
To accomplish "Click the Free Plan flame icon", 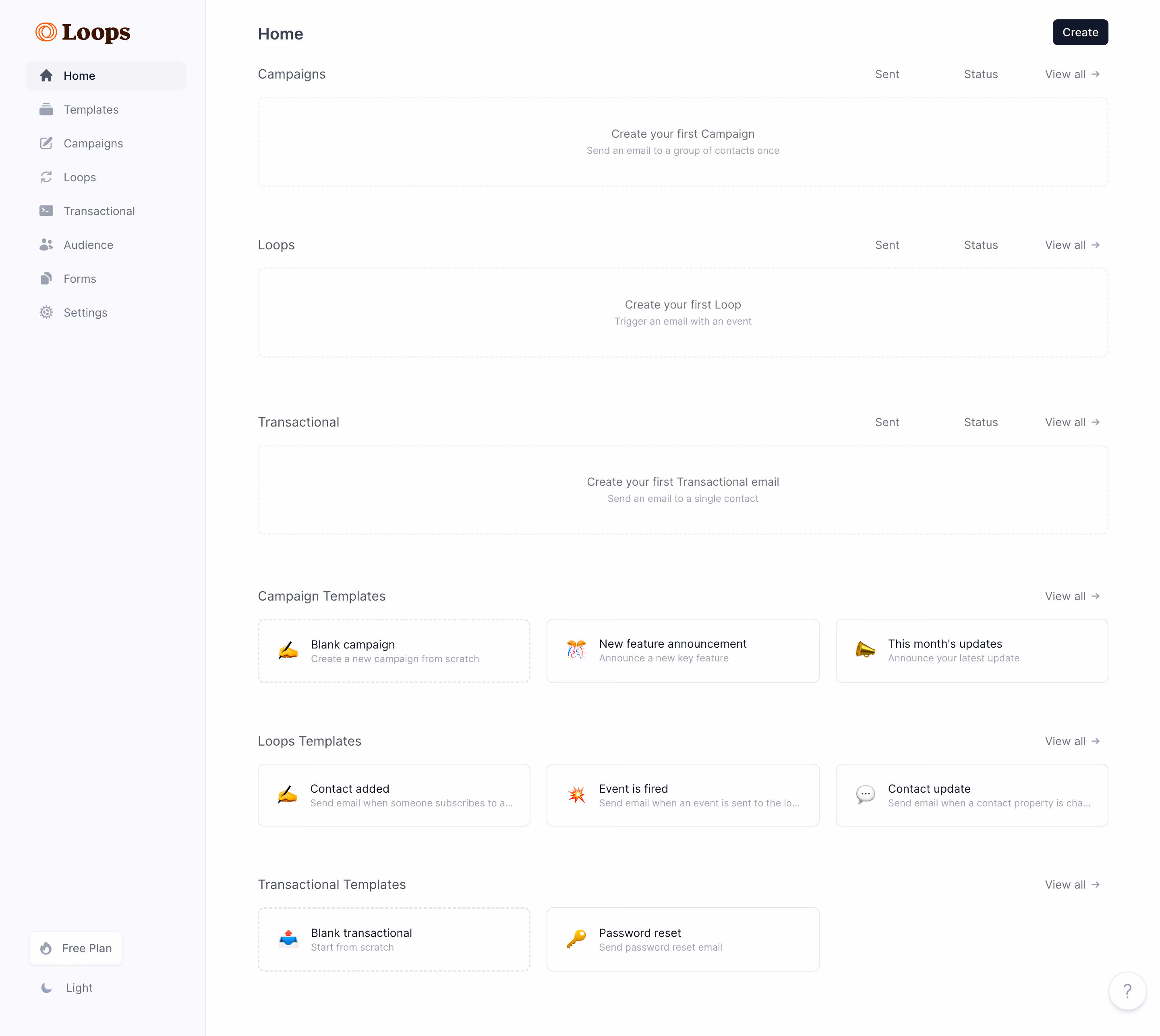I will (x=46, y=948).
